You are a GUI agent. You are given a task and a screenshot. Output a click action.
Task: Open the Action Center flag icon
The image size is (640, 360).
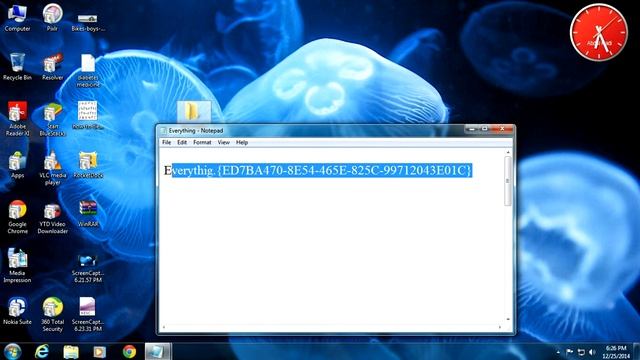point(569,352)
